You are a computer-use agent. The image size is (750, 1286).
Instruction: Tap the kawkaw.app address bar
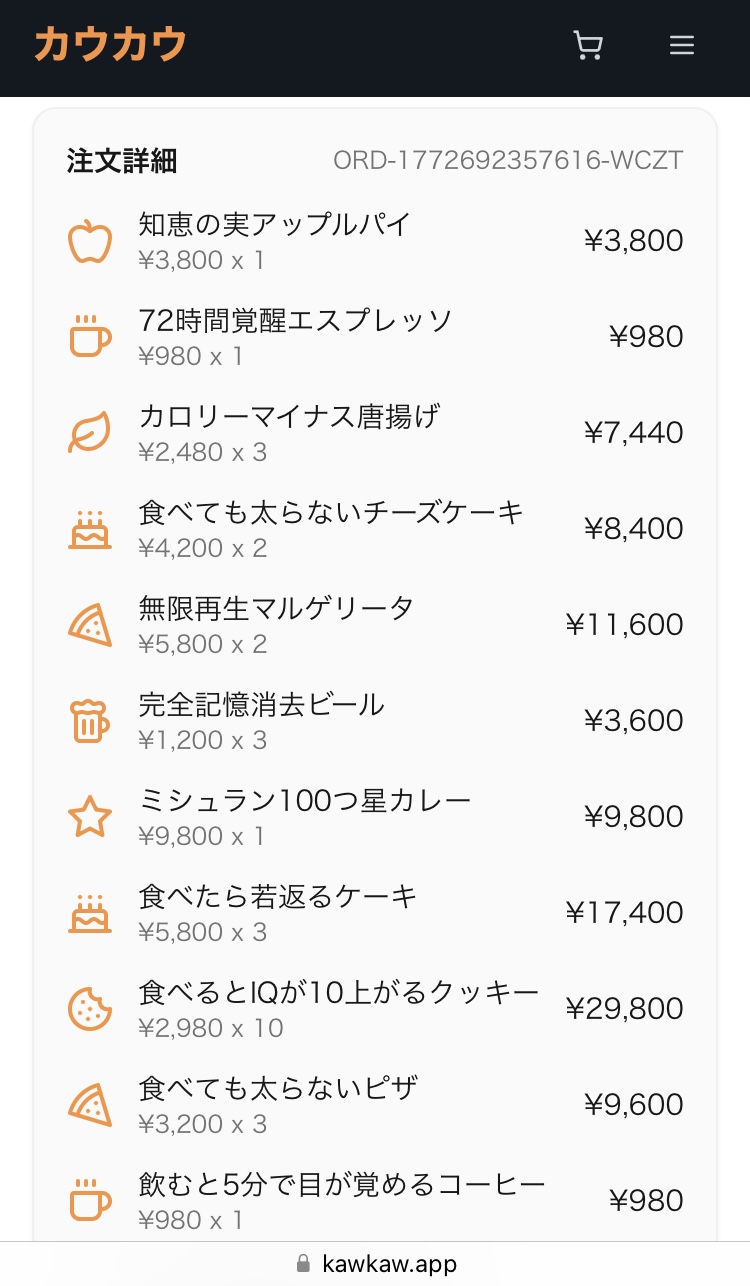[375, 1264]
